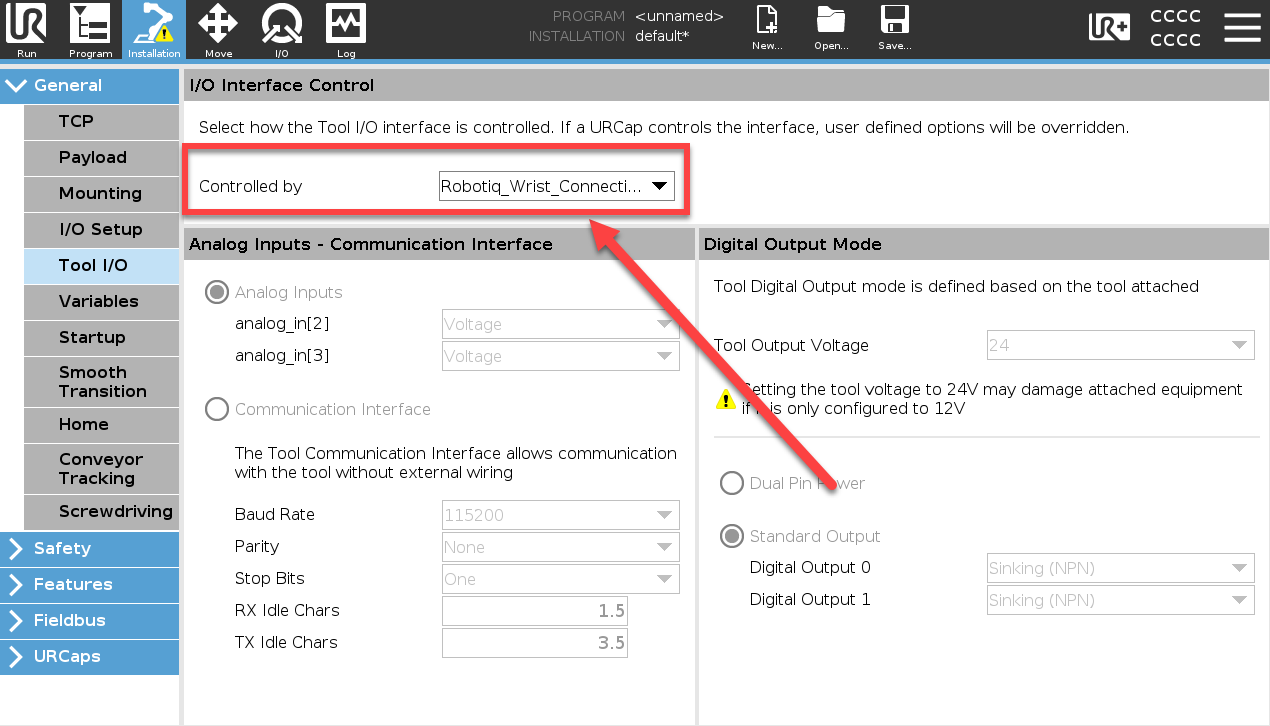Open the Startup page
The image size is (1270, 726).
point(102,337)
